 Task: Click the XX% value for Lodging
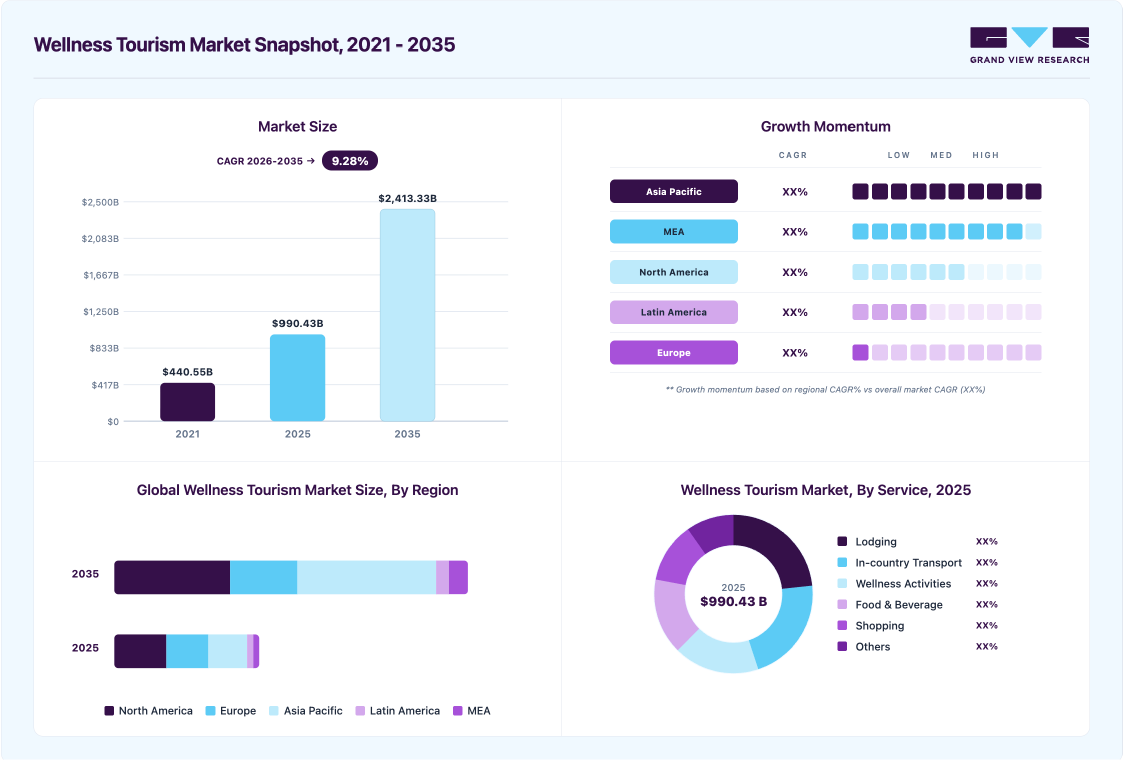[x=986, y=542]
